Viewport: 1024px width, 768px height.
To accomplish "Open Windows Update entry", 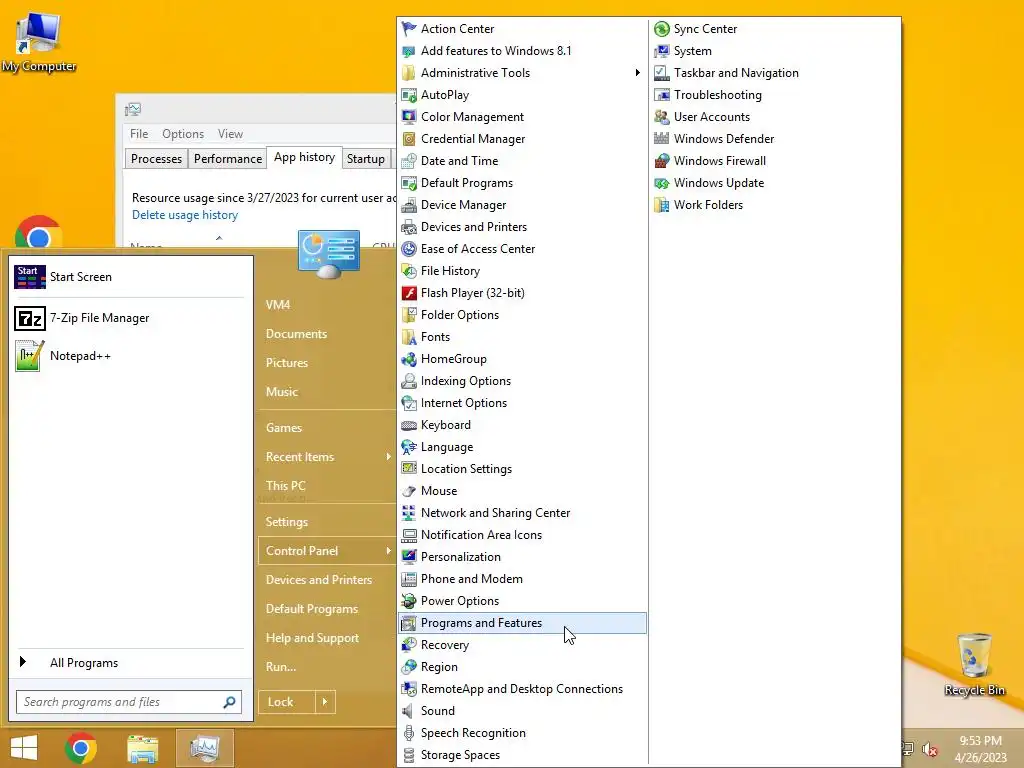I will point(718,183).
